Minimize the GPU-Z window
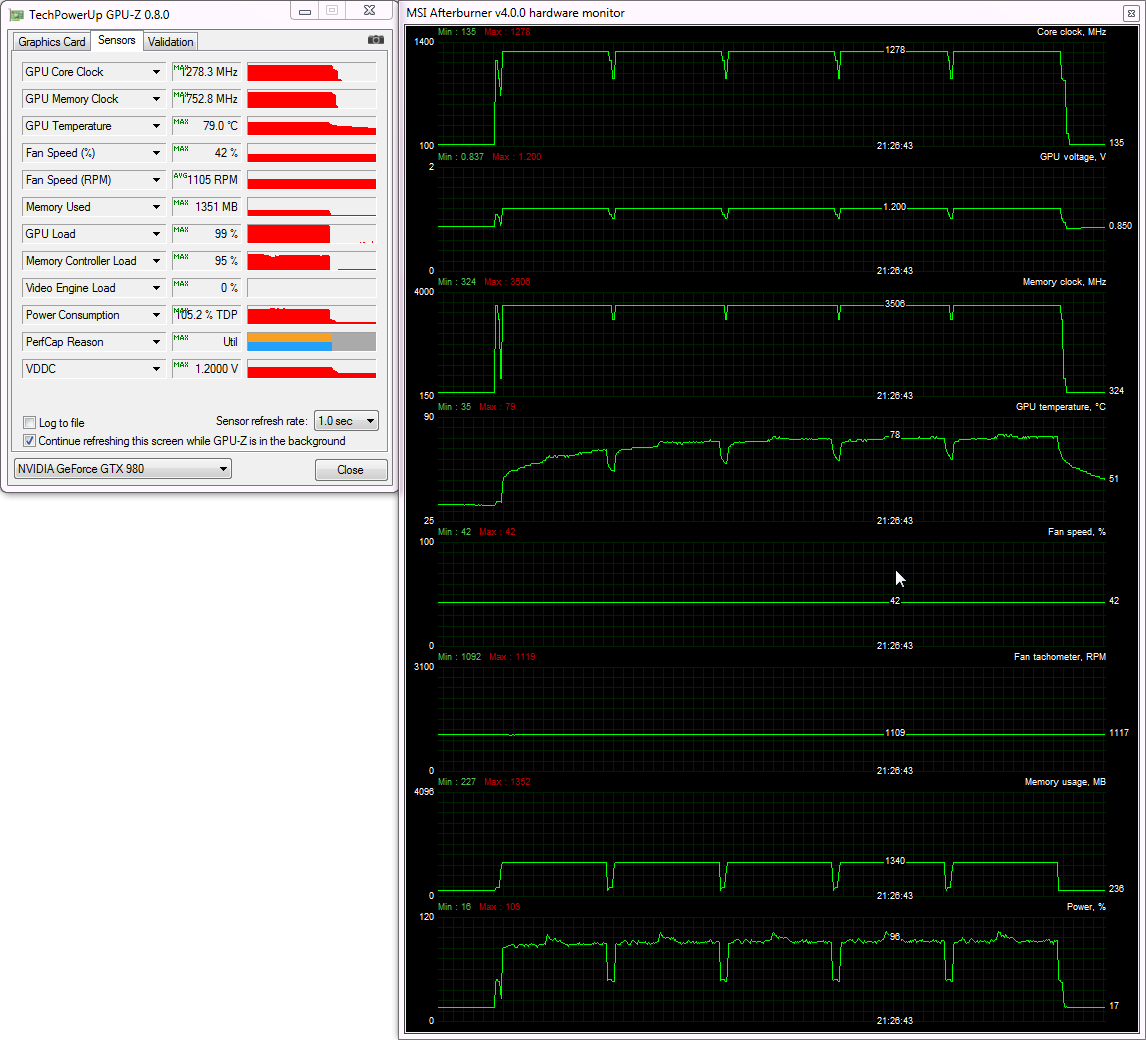Screen dimensions: 1146x1040 305,11
